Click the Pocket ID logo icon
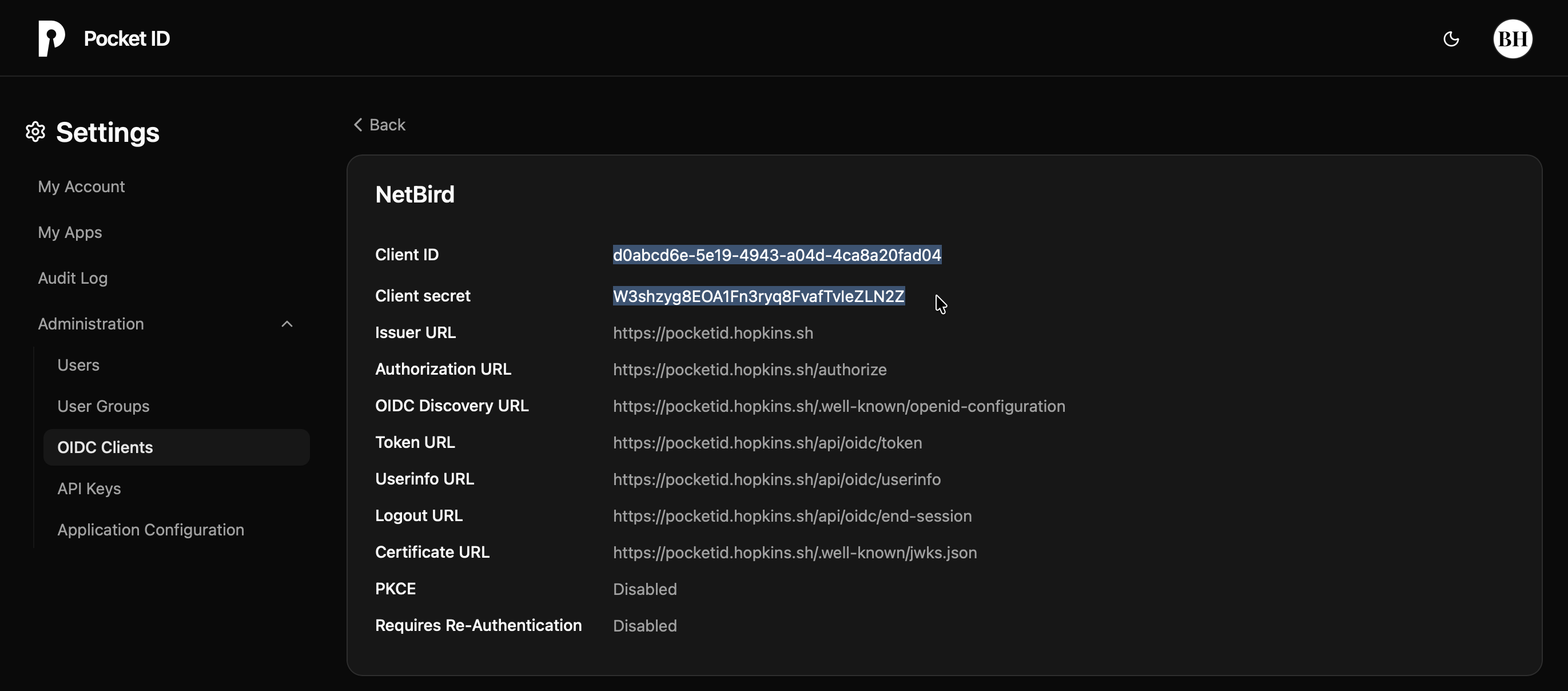Image resolution: width=1568 pixels, height=691 pixels. coord(51,38)
